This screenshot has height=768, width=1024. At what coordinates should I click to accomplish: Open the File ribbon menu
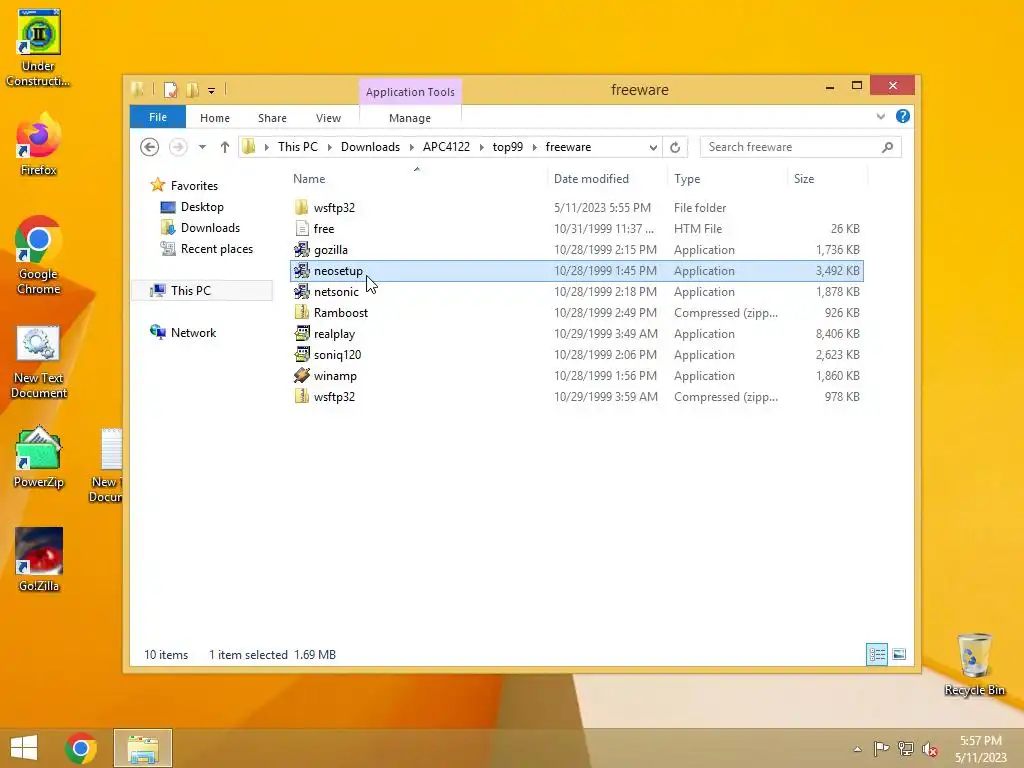(158, 117)
